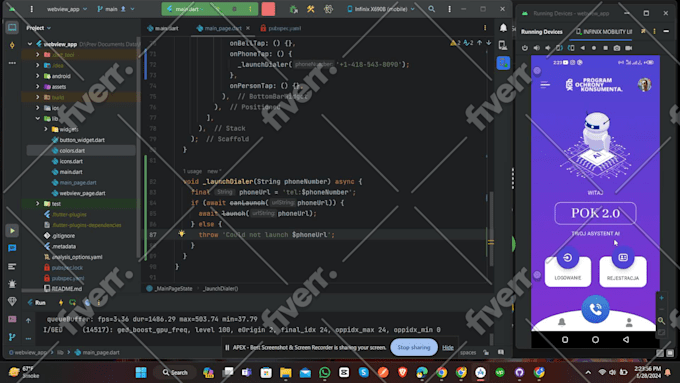
Task: Click the Flutter hot reload lightning icon
Action: point(61,302)
